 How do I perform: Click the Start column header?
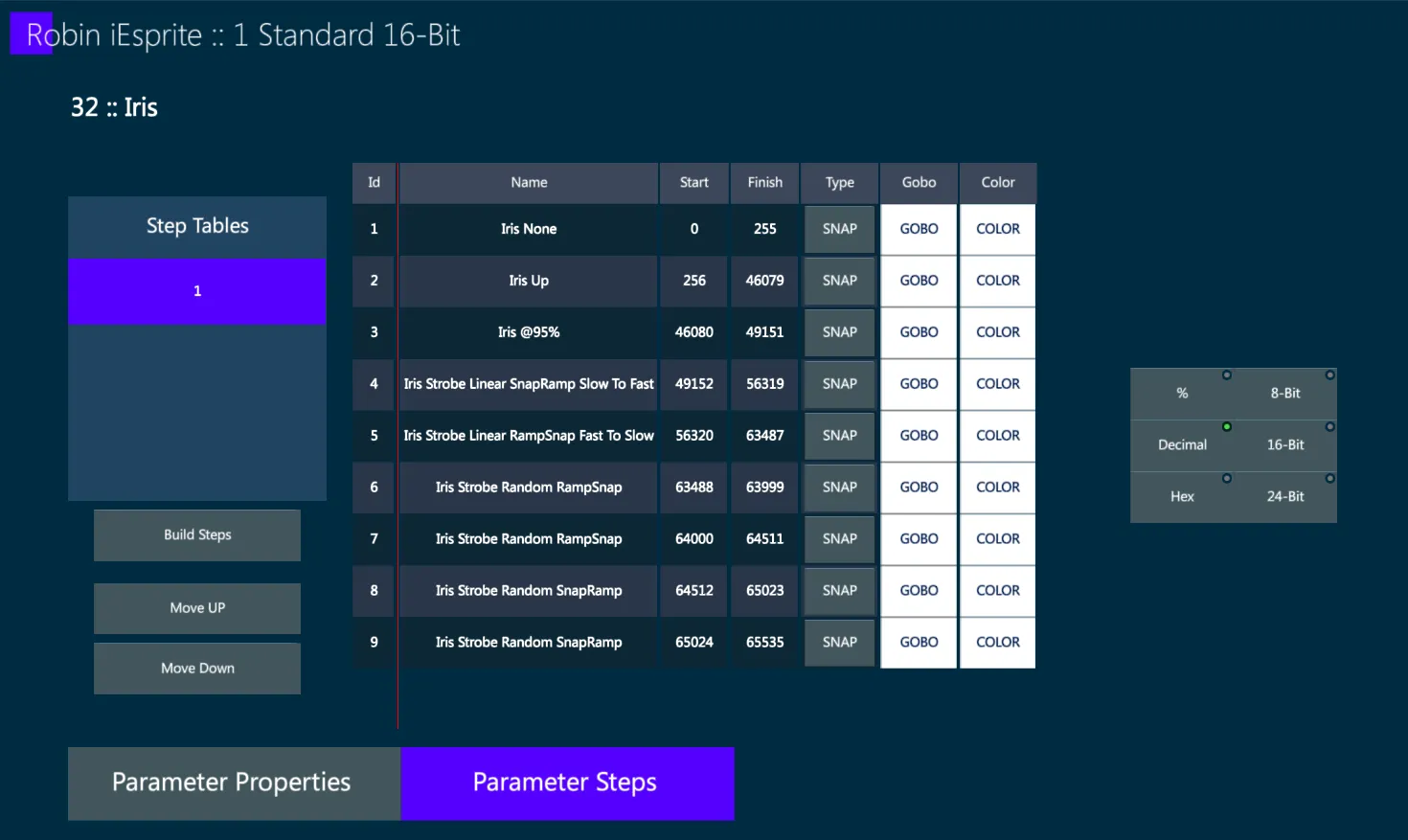[x=694, y=183]
